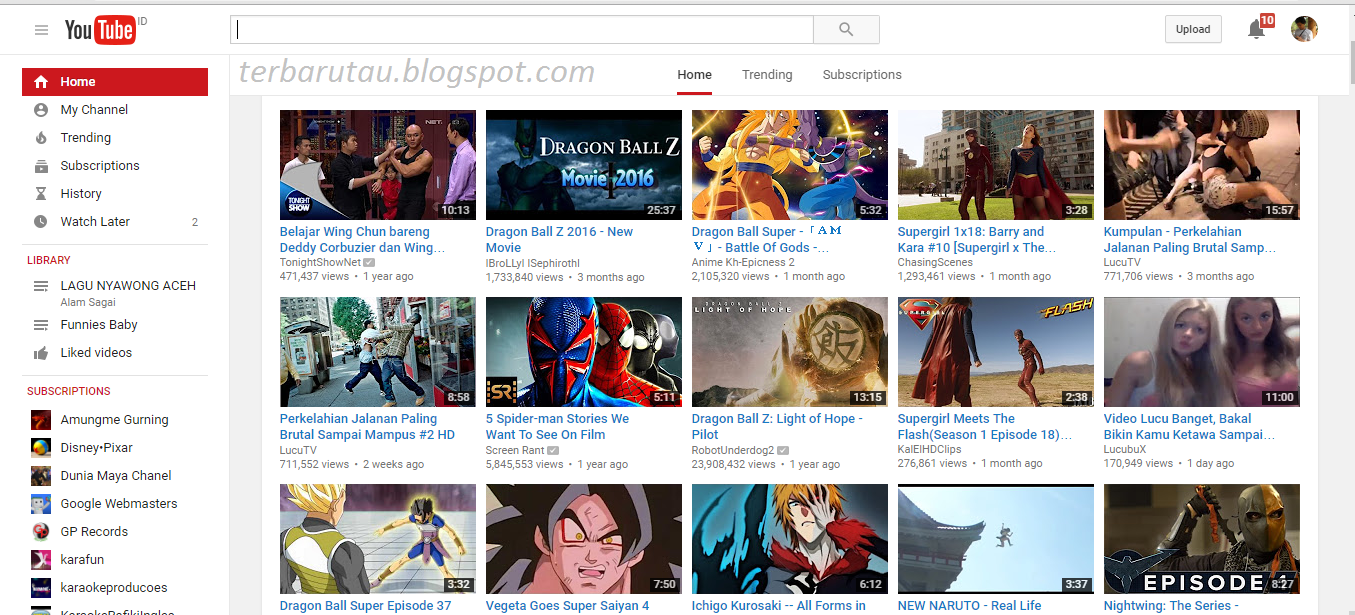Click the karaokeproducoes channel avatar
This screenshot has height=615, width=1355.
[41, 588]
